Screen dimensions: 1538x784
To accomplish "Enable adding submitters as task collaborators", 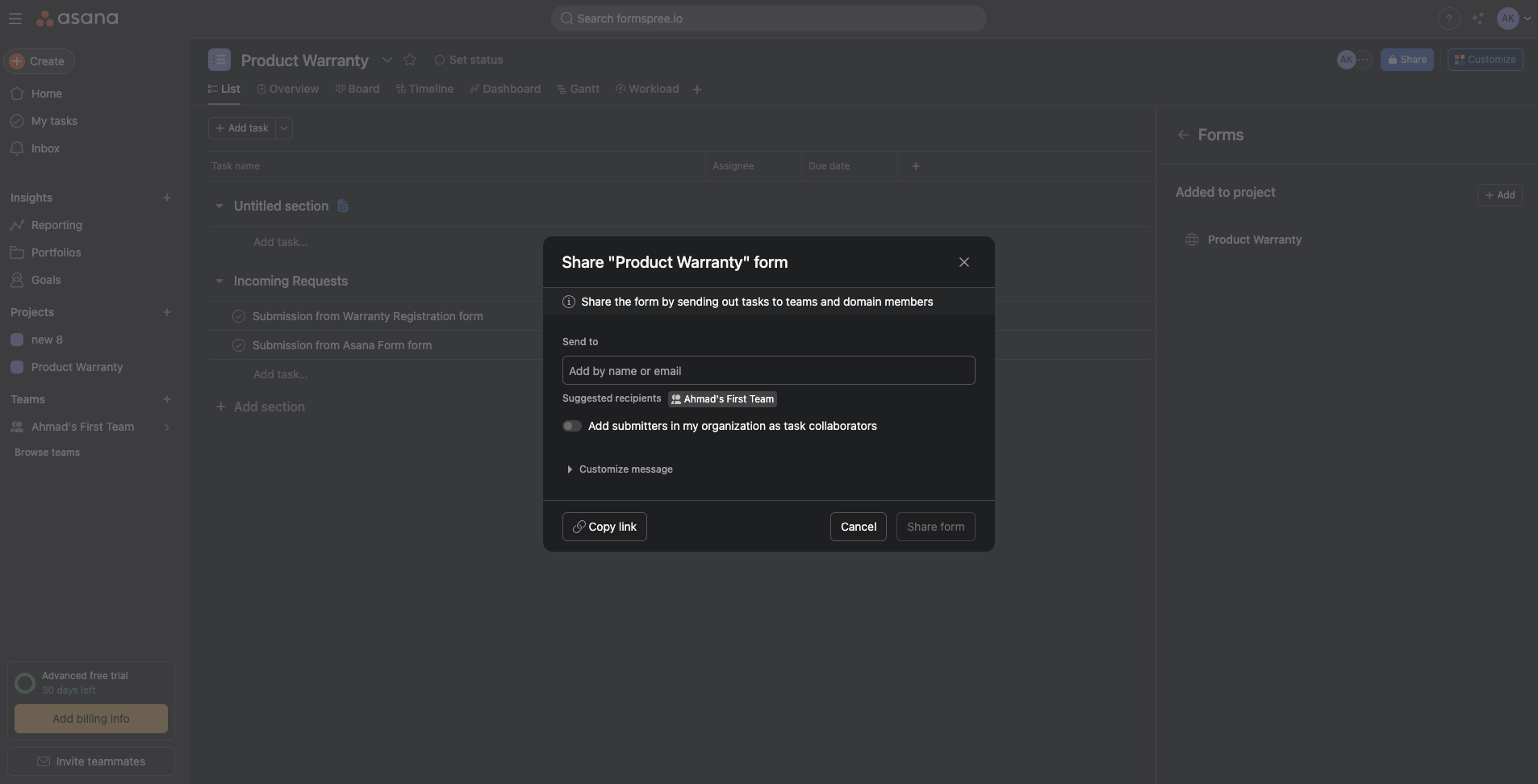I will click(x=571, y=426).
